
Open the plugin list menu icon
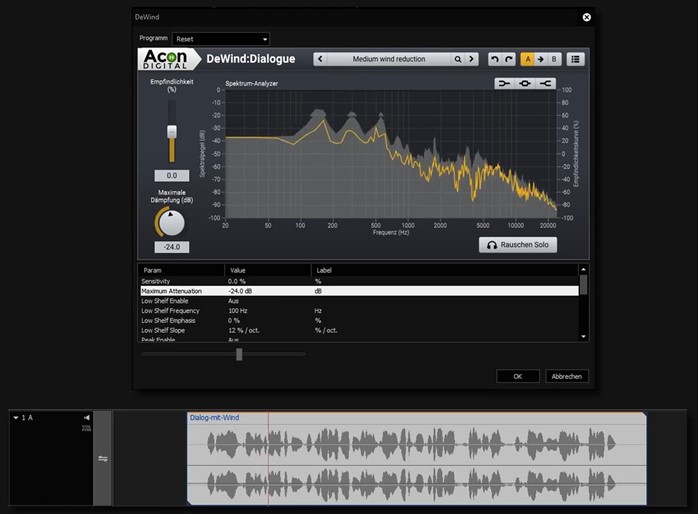tap(575, 59)
